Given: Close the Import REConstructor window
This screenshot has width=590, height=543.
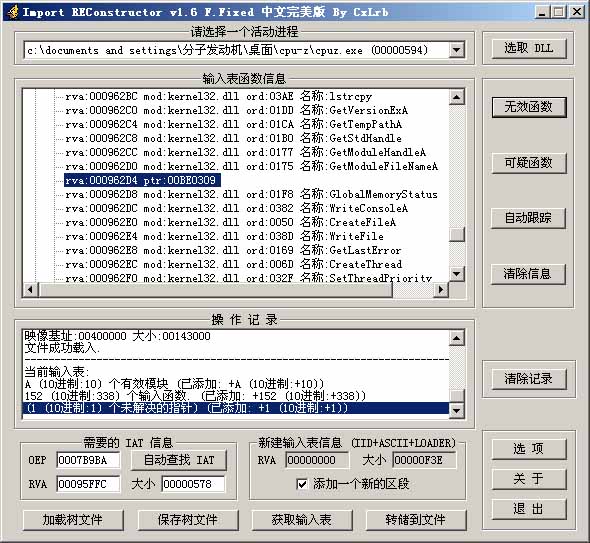Looking at the screenshot, I should pos(576,12).
